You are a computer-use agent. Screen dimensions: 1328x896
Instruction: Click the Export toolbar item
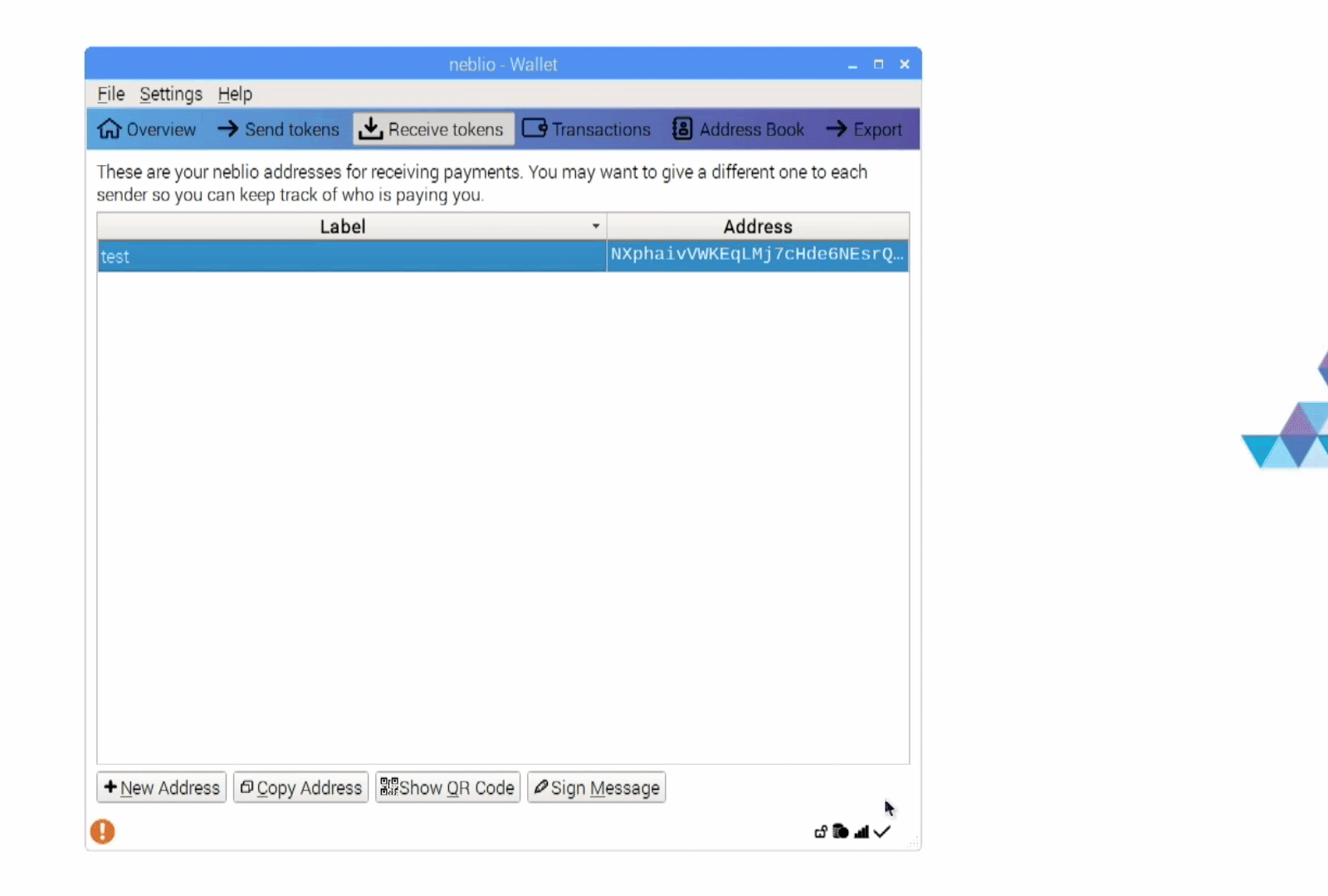pyautogui.click(x=864, y=129)
